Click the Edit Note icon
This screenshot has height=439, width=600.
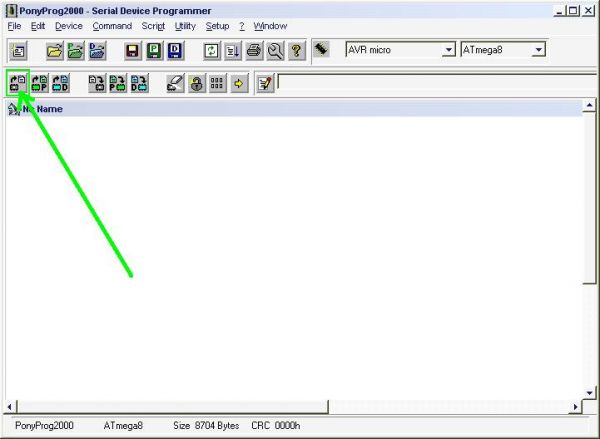264,84
